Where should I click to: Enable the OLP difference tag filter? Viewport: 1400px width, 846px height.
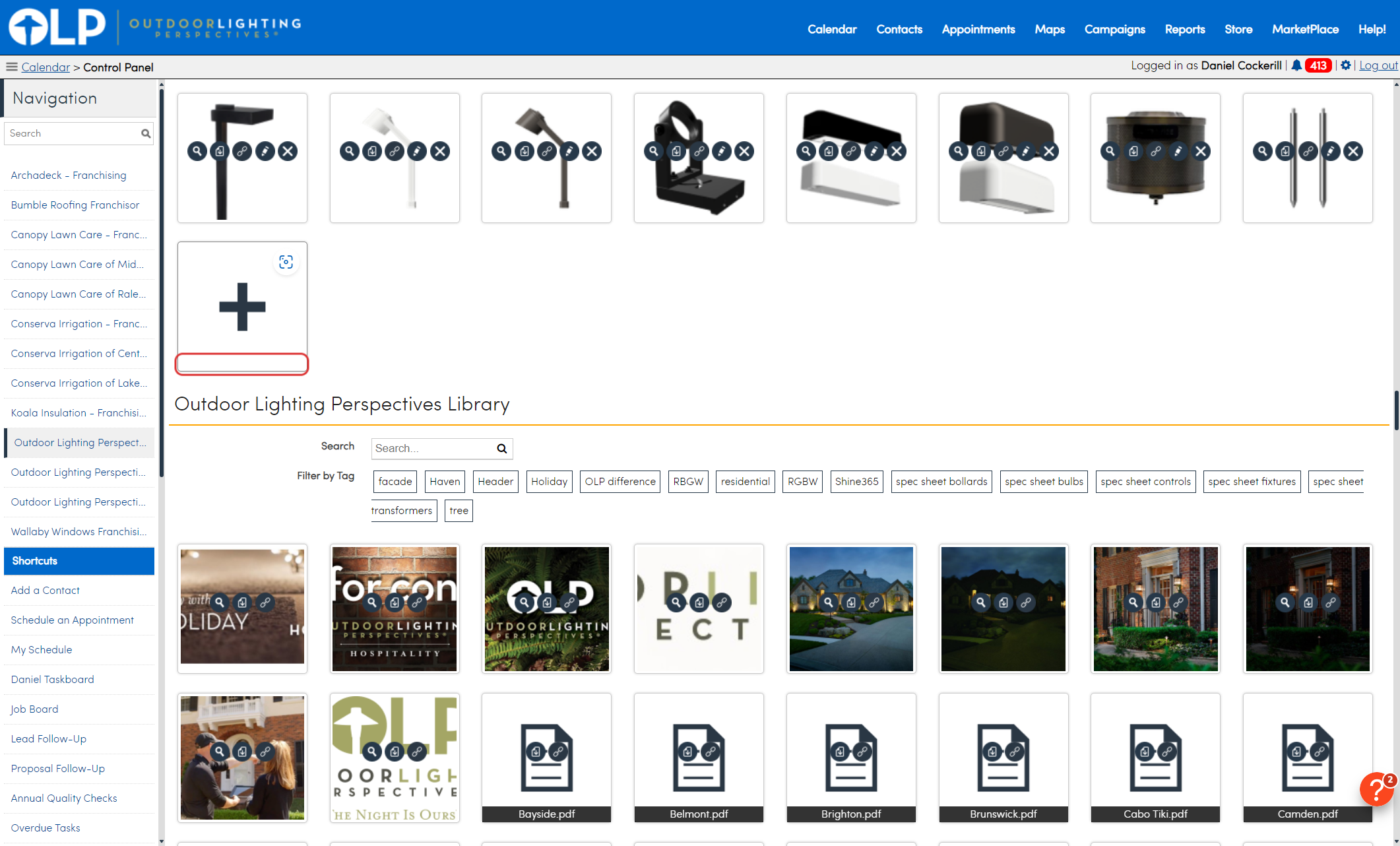tap(620, 482)
